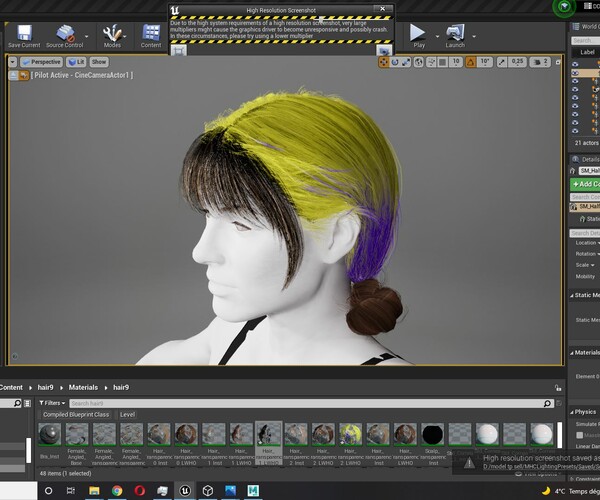The width and height of the screenshot is (600, 500).
Task: Sort by the Label column header
Action: (587, 52)
